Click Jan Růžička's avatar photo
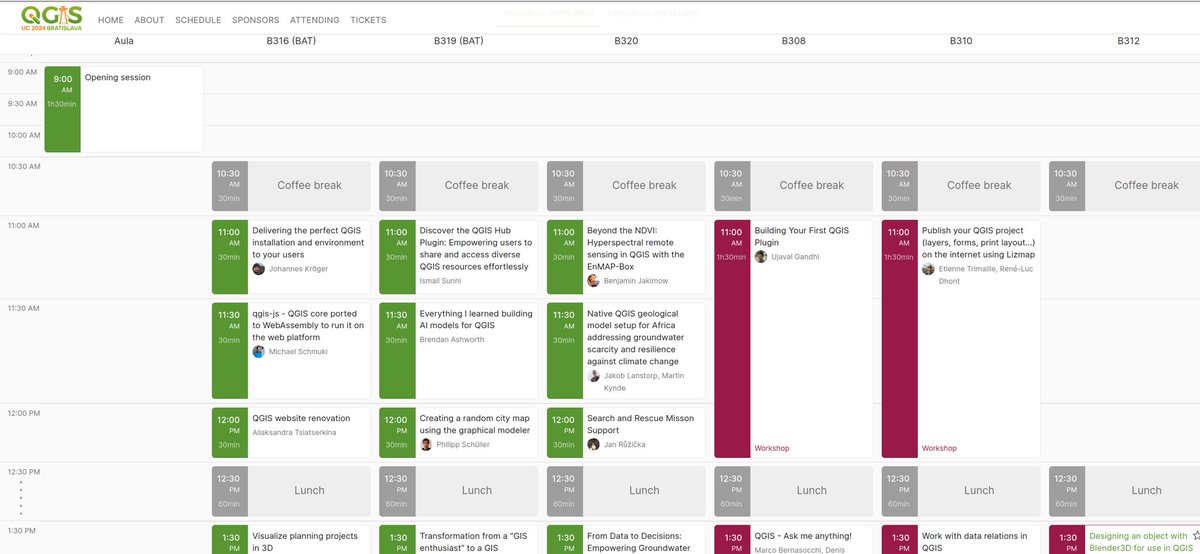1200x554 pixels. tap(594, 445)
